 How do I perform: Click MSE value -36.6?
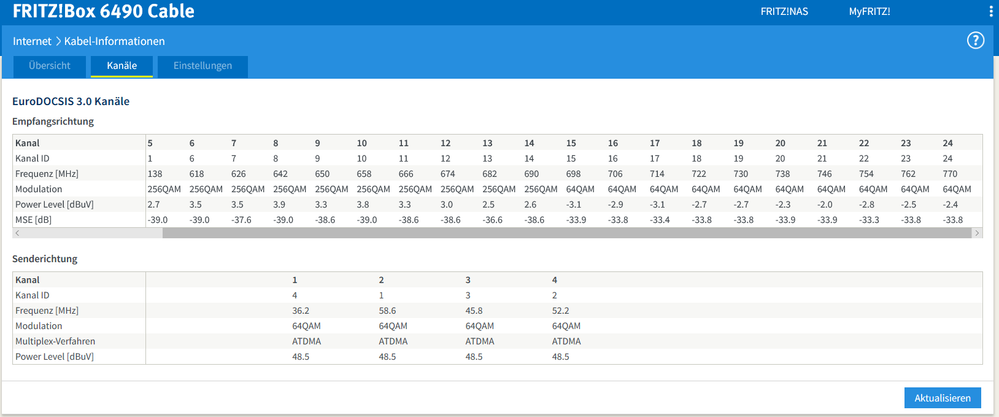(x=493, y=220)
